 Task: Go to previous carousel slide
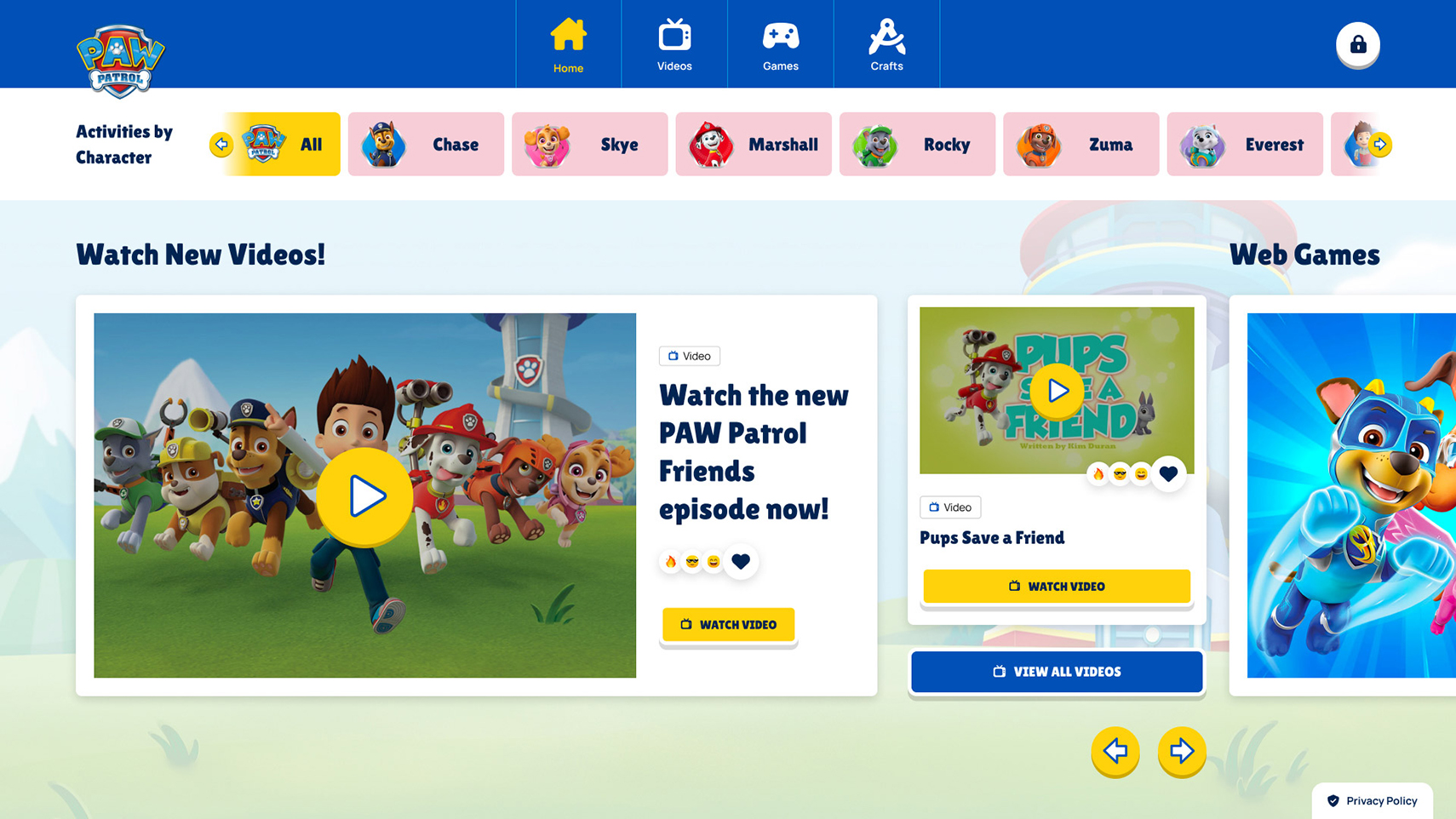tap(1115, 751)
